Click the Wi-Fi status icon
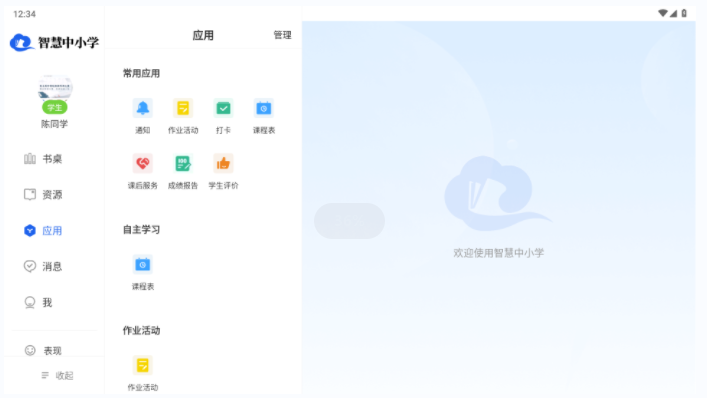The width and height of the screenshot is (707, 398). coord(662,13)
